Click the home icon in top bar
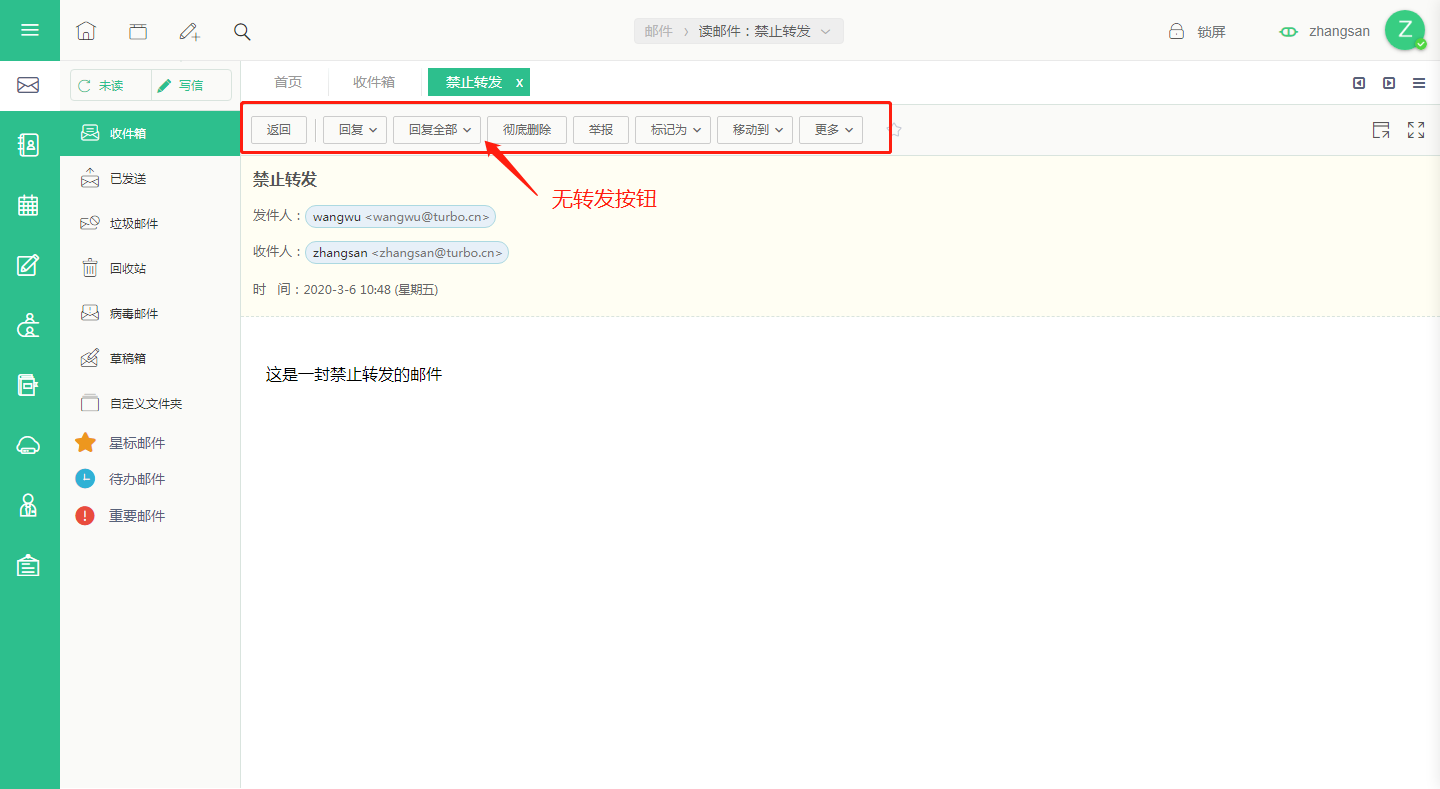The image size is (1440, 789). coord(86,31)
